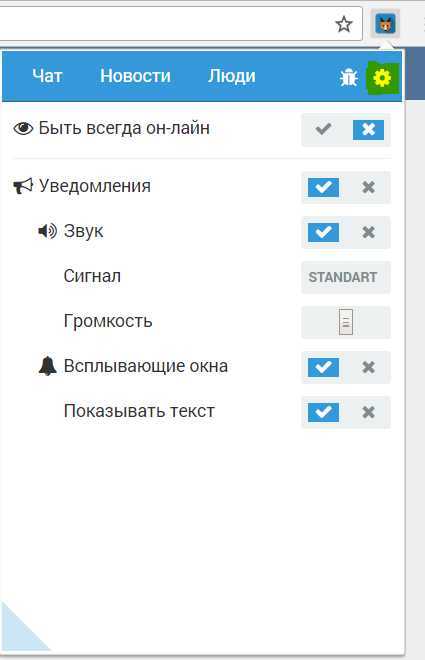Click the blue checkmark for Показывать текст
The image size is (425, 660).
323,412
